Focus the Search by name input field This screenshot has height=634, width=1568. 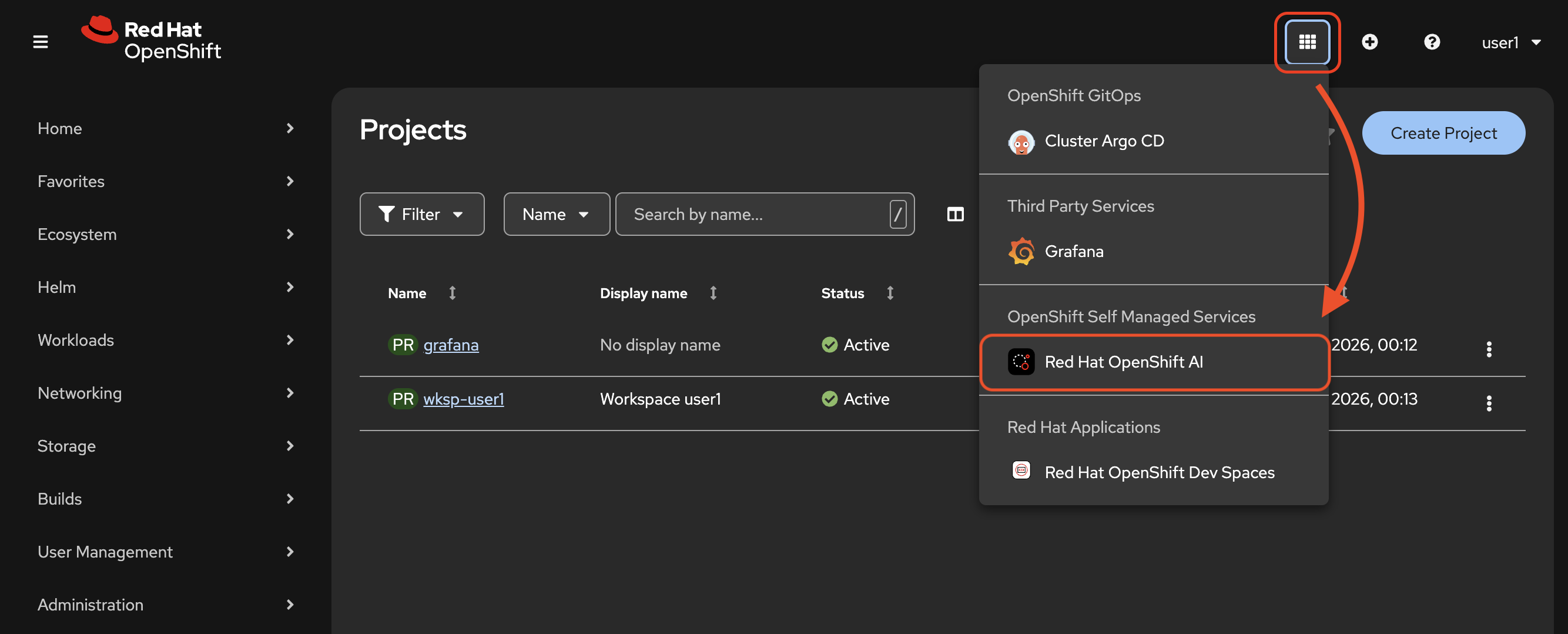click(x=765, y=215)
